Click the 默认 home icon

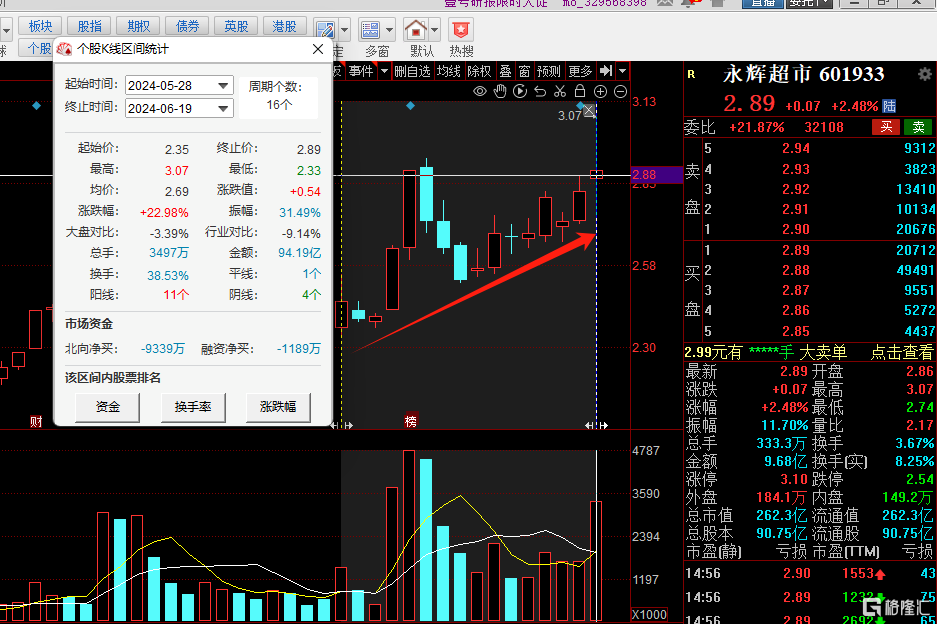point(415,29)
